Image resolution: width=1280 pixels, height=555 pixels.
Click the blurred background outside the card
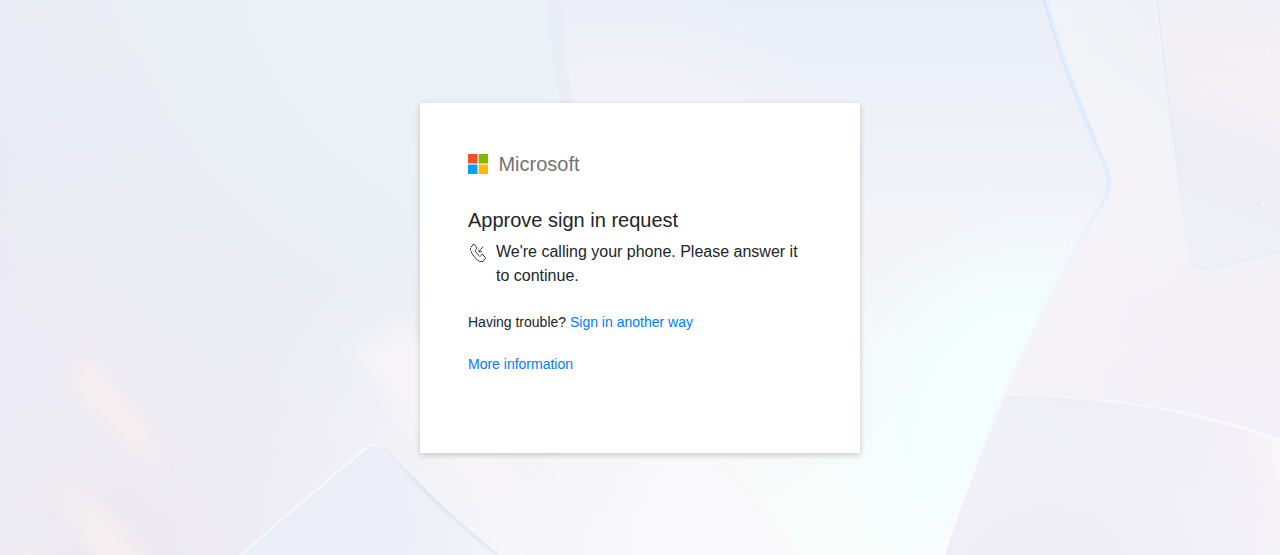point(200,250)
